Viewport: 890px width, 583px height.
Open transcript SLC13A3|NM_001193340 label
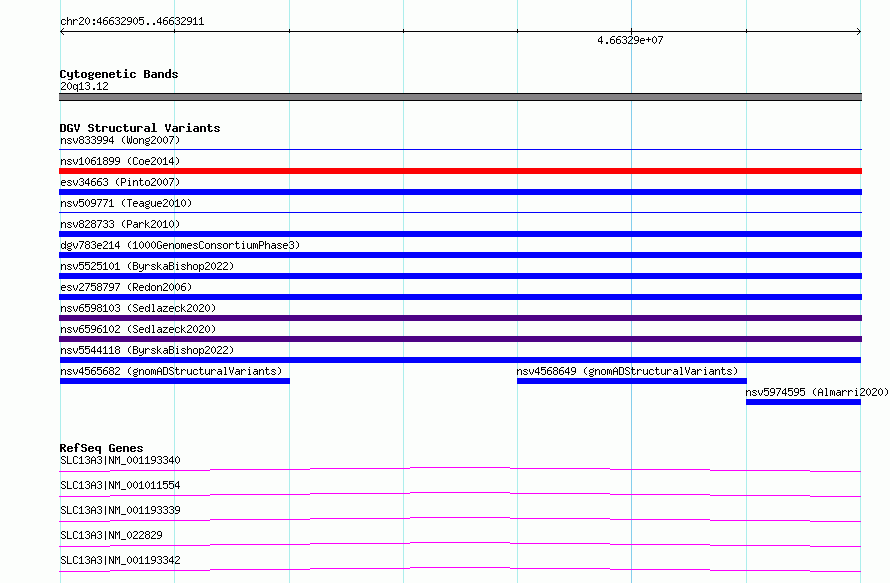[x=120, y=460]
